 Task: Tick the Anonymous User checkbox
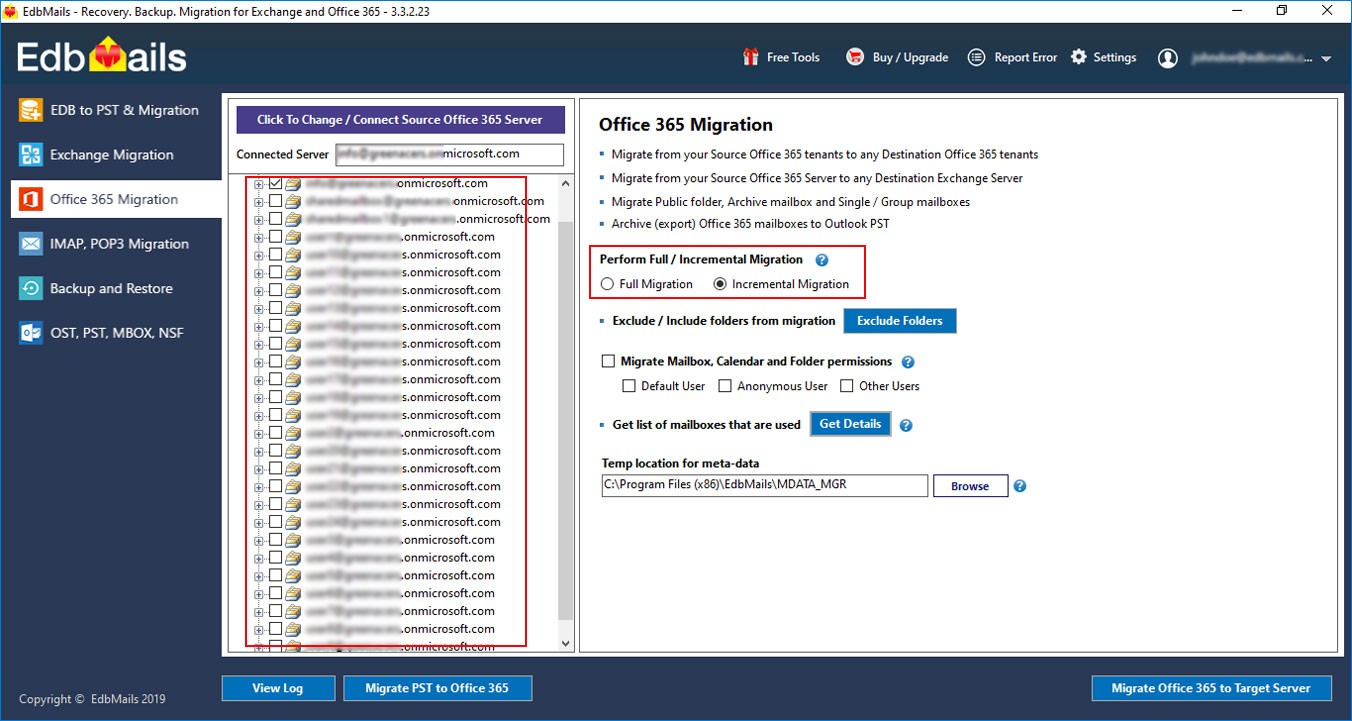coord(725,386)
